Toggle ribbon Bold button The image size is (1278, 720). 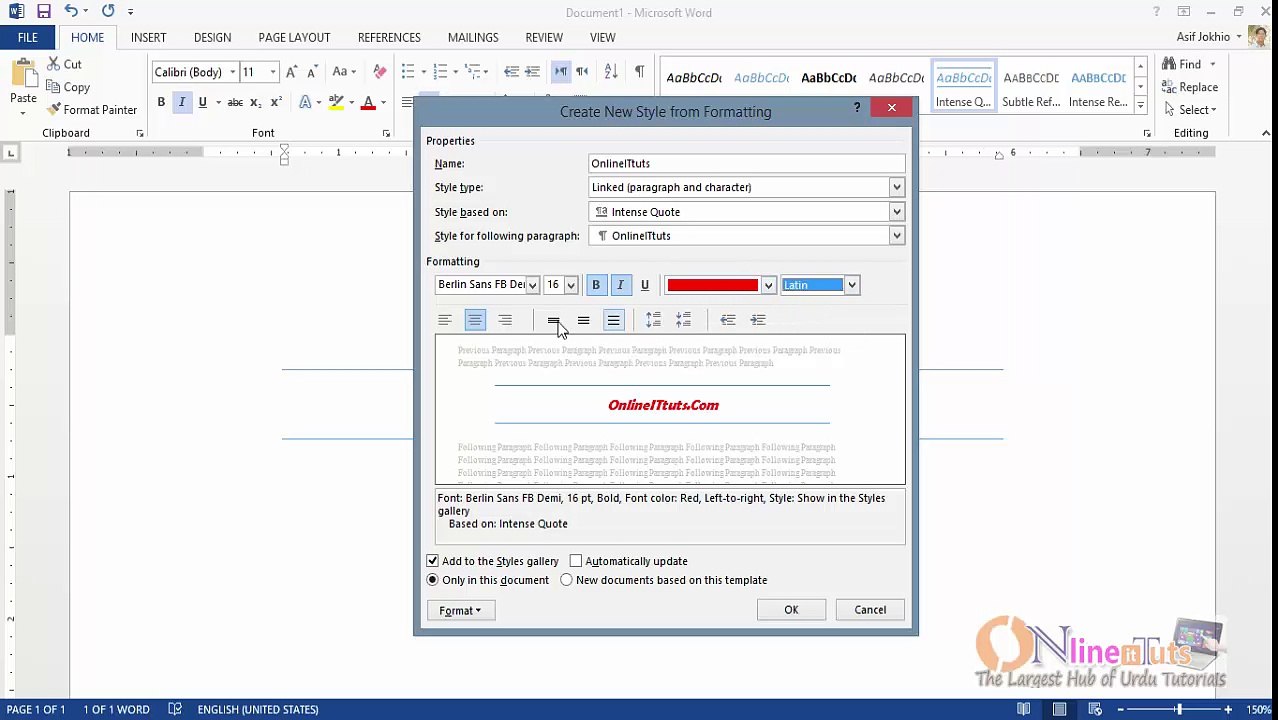point(161,102)
